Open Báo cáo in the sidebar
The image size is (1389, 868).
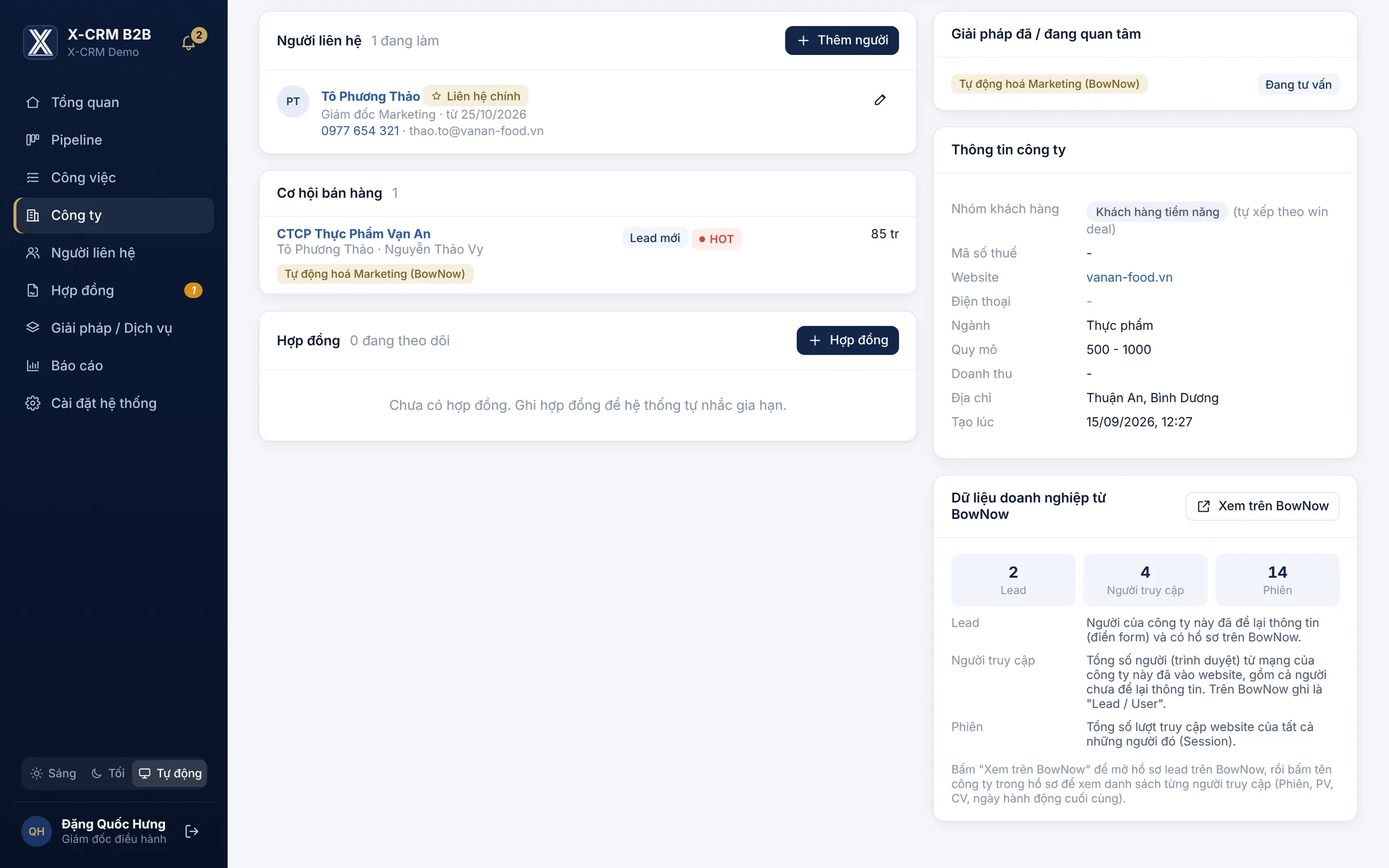(113, 366)
